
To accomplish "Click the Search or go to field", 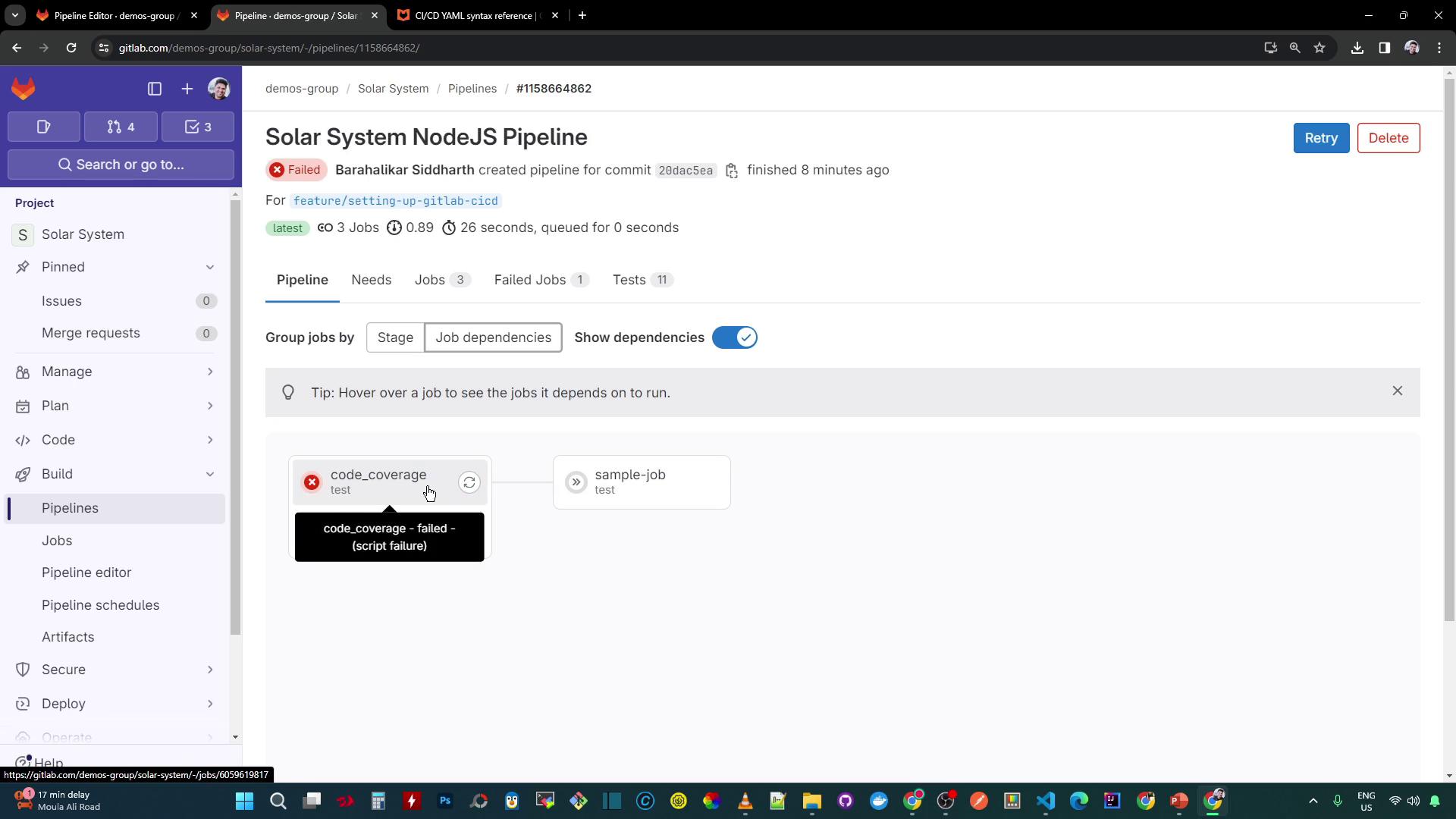I will tap(121, 165).
